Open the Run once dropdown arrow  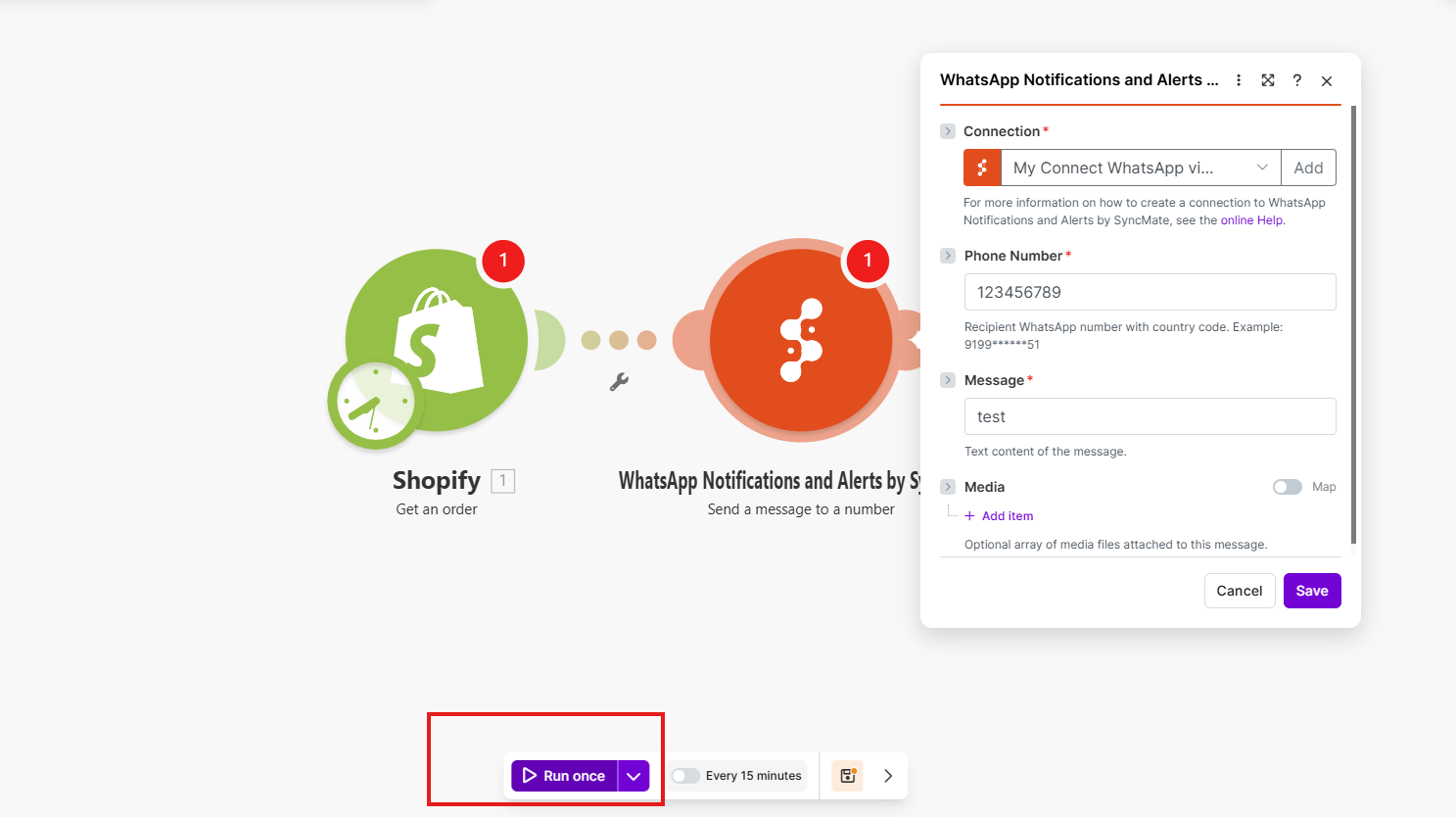[634, 776]
